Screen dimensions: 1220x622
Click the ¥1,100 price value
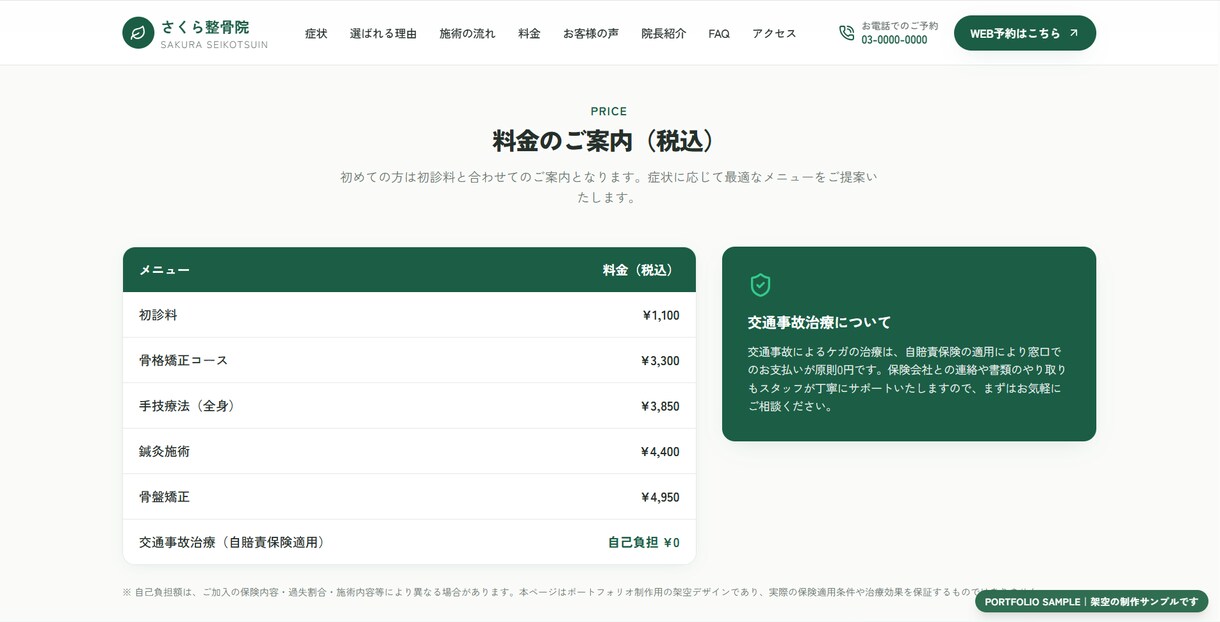click(x=661, y=315)
